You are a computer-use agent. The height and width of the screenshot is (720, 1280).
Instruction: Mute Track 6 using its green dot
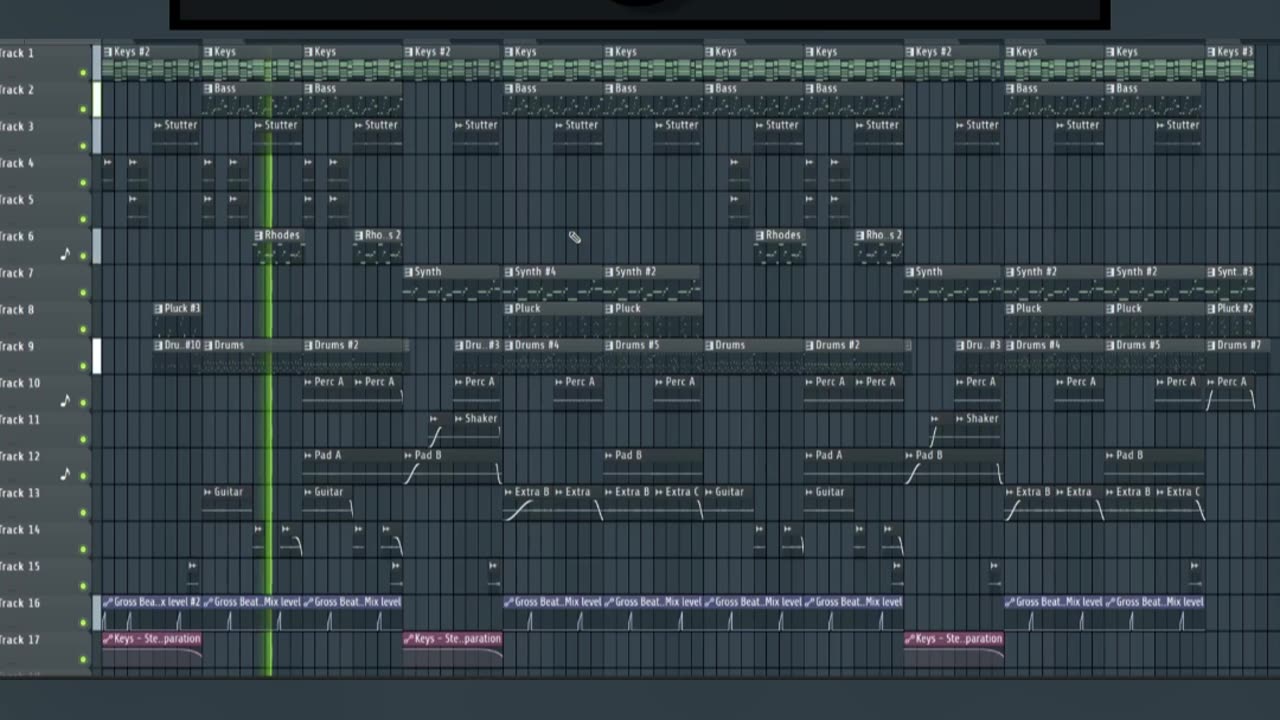coord(83,256)
